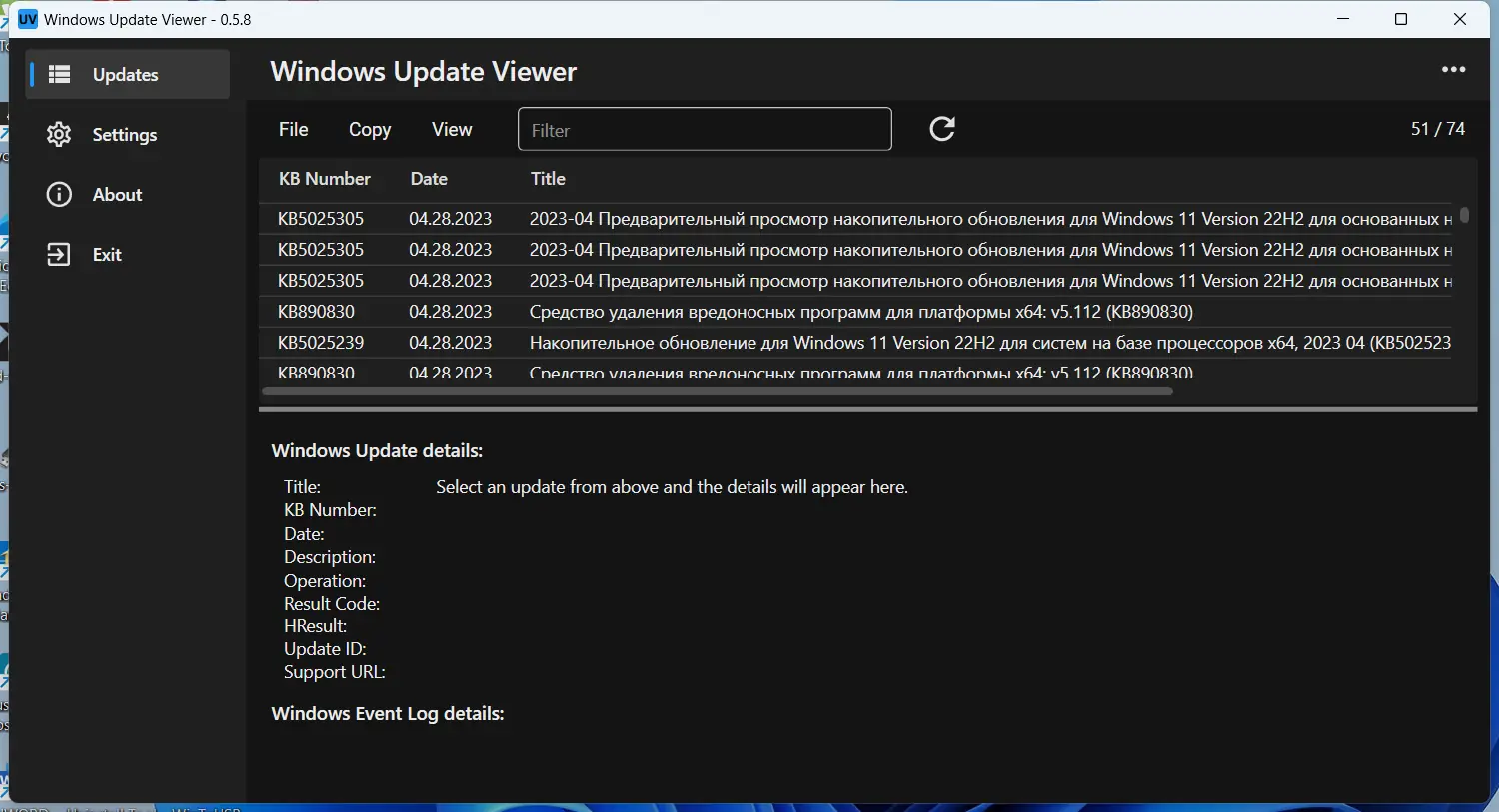Click the 'Select an update from above' message

[x=672, y=487]
